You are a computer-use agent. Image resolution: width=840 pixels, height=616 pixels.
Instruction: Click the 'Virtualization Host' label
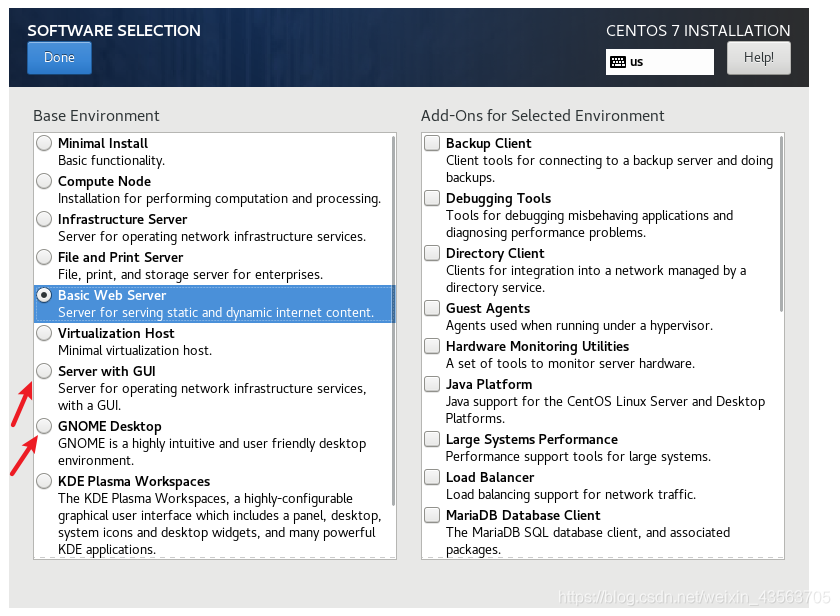(116, 334)
